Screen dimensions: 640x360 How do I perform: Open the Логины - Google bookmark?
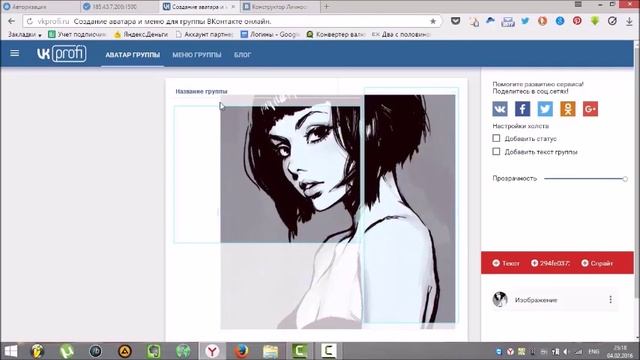tap(270, 35)
